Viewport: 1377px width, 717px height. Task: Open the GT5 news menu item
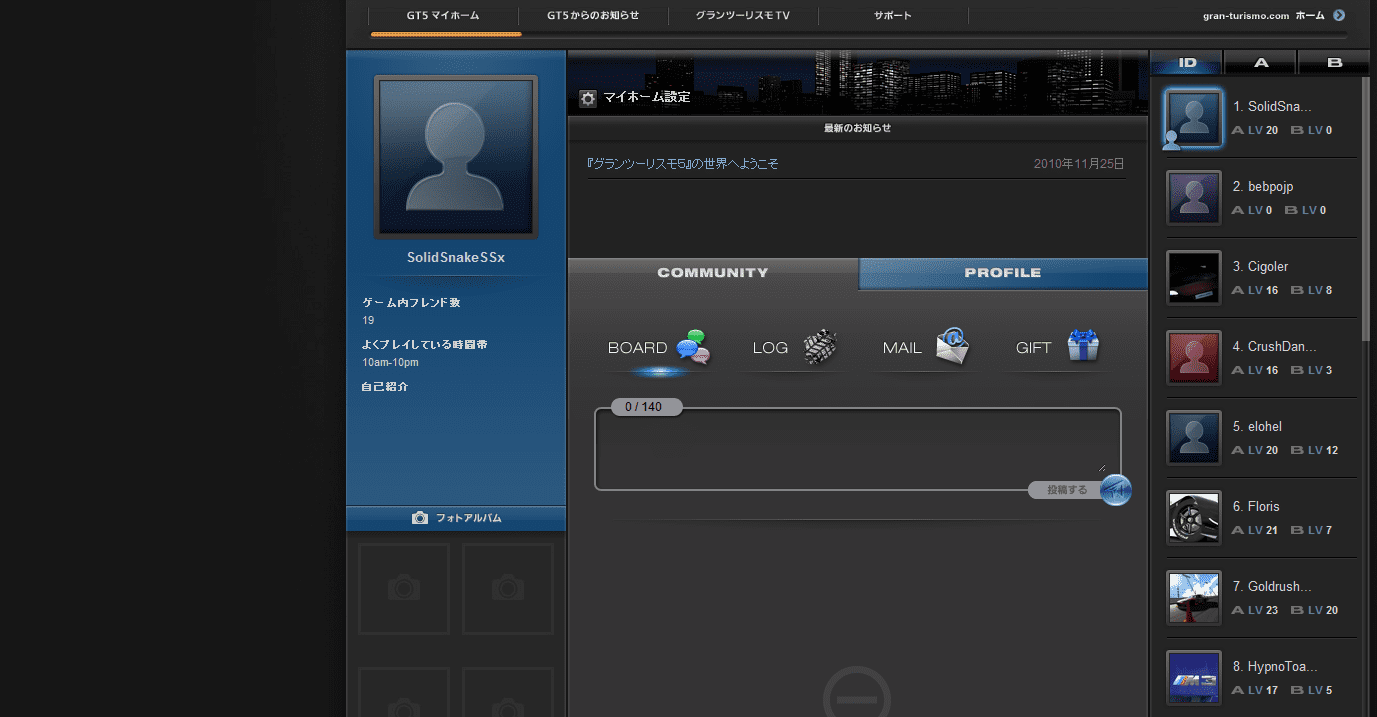(x=593, y=16)
